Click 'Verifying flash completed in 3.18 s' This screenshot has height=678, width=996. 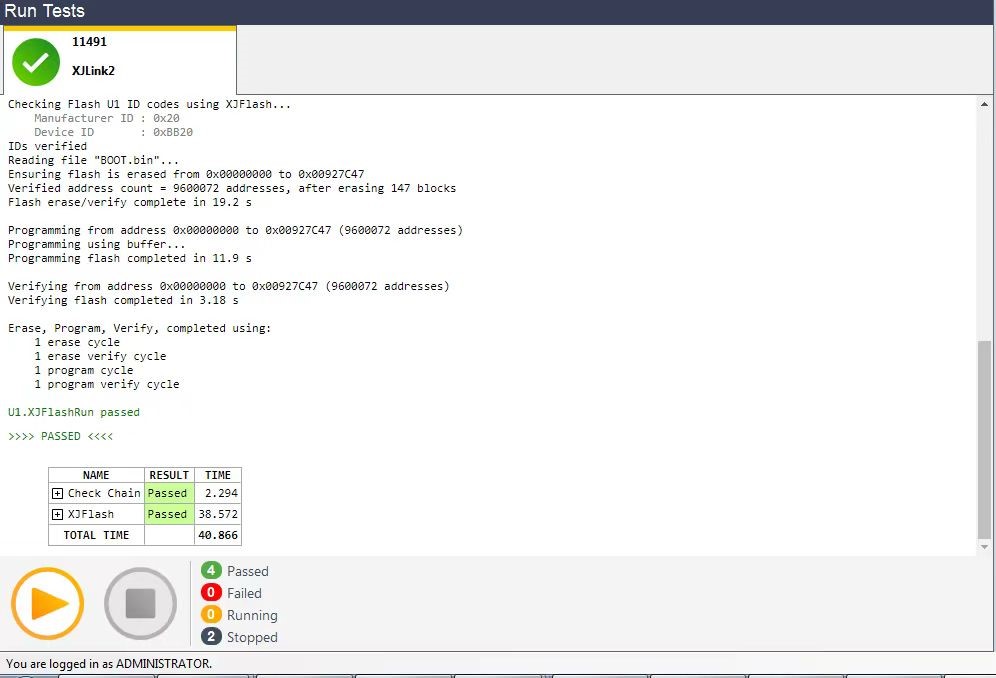coord(123,301)
